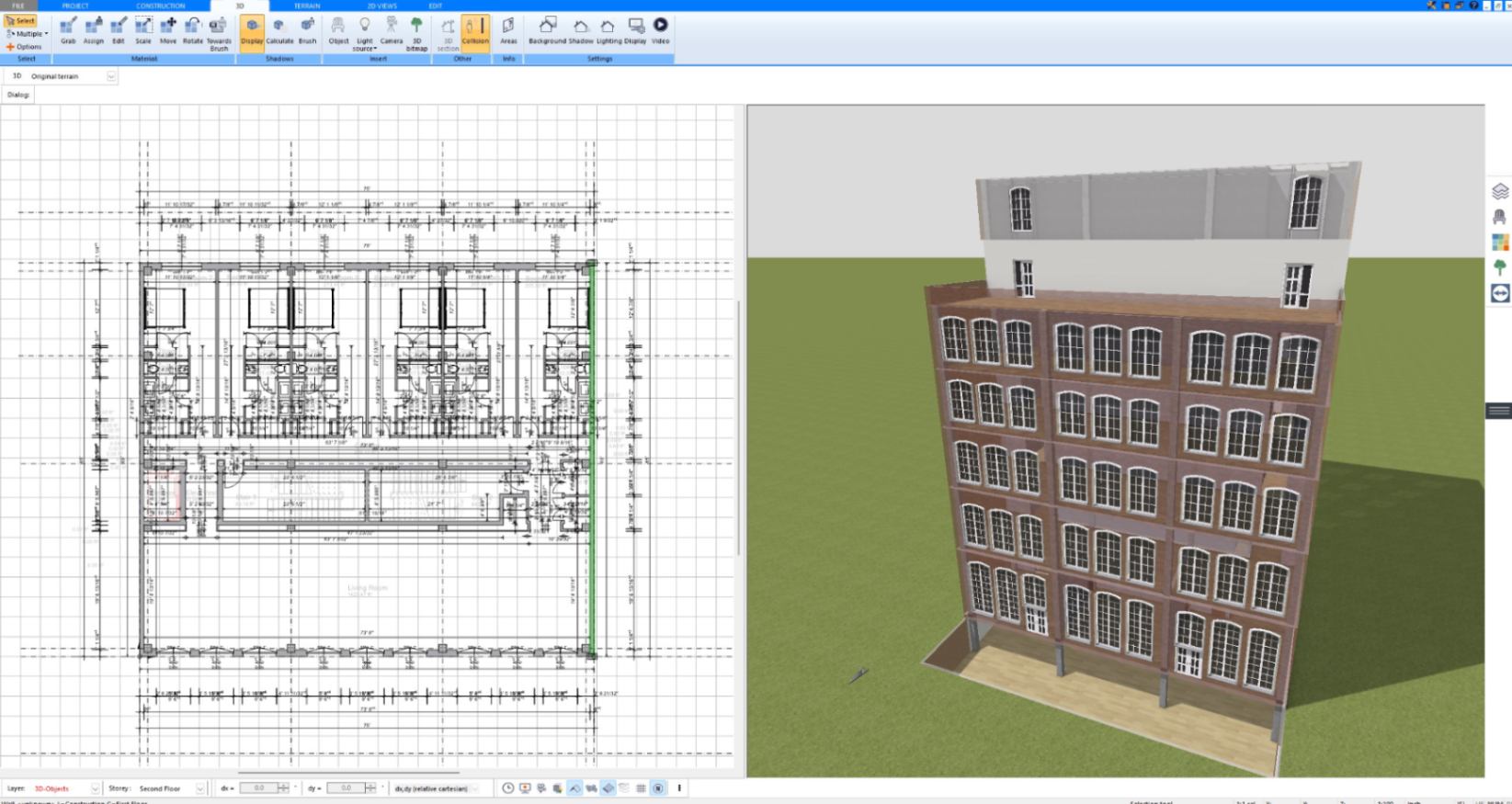1512x804 pixels.
Task: Open the Multiple selection dropdown
Action: coord(27,34)
